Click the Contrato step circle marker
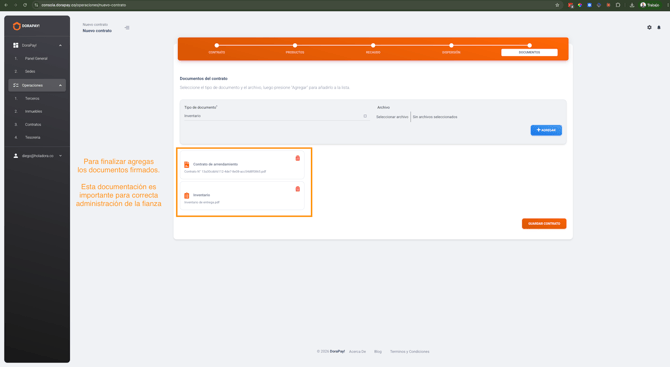 [x=217, y=45]
